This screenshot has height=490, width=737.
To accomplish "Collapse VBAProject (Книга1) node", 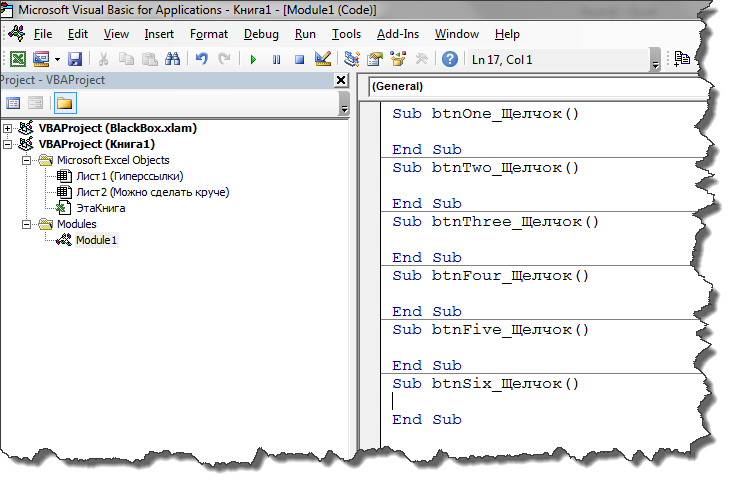I will [x=7, y=144].
